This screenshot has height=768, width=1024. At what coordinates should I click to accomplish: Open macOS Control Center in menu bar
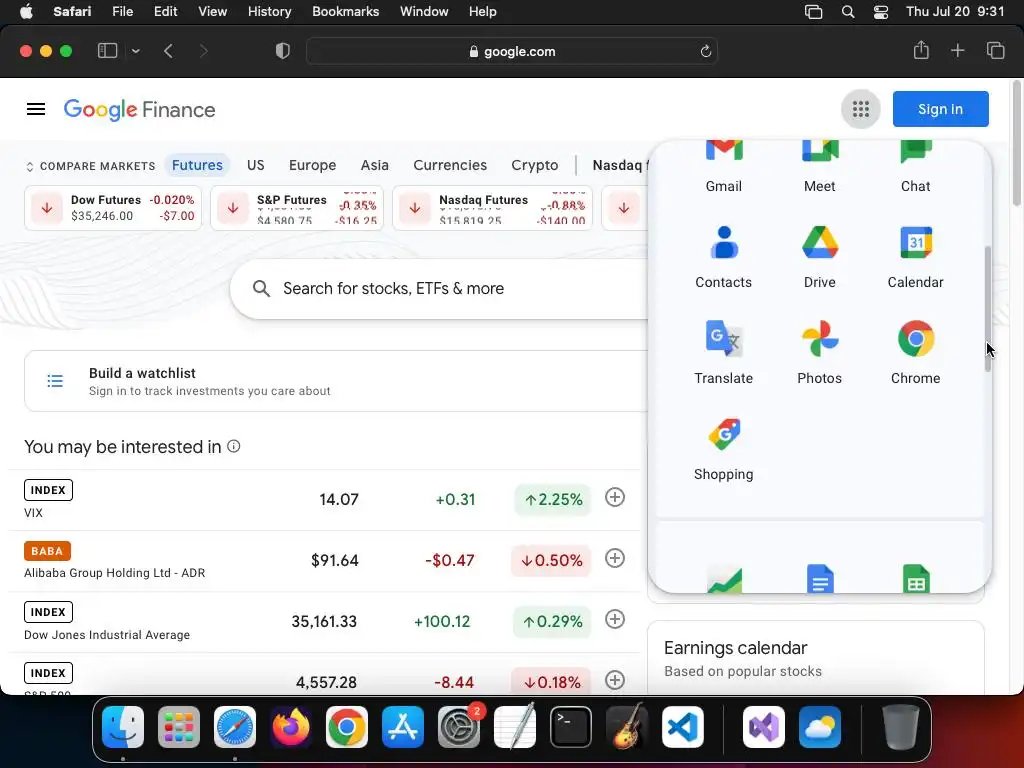pos(880,12)
